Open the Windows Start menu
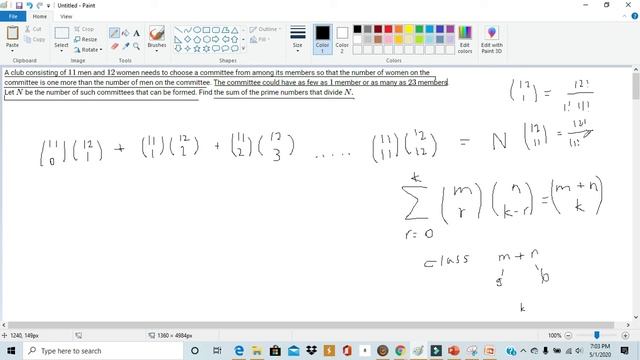 click(11, 351)
